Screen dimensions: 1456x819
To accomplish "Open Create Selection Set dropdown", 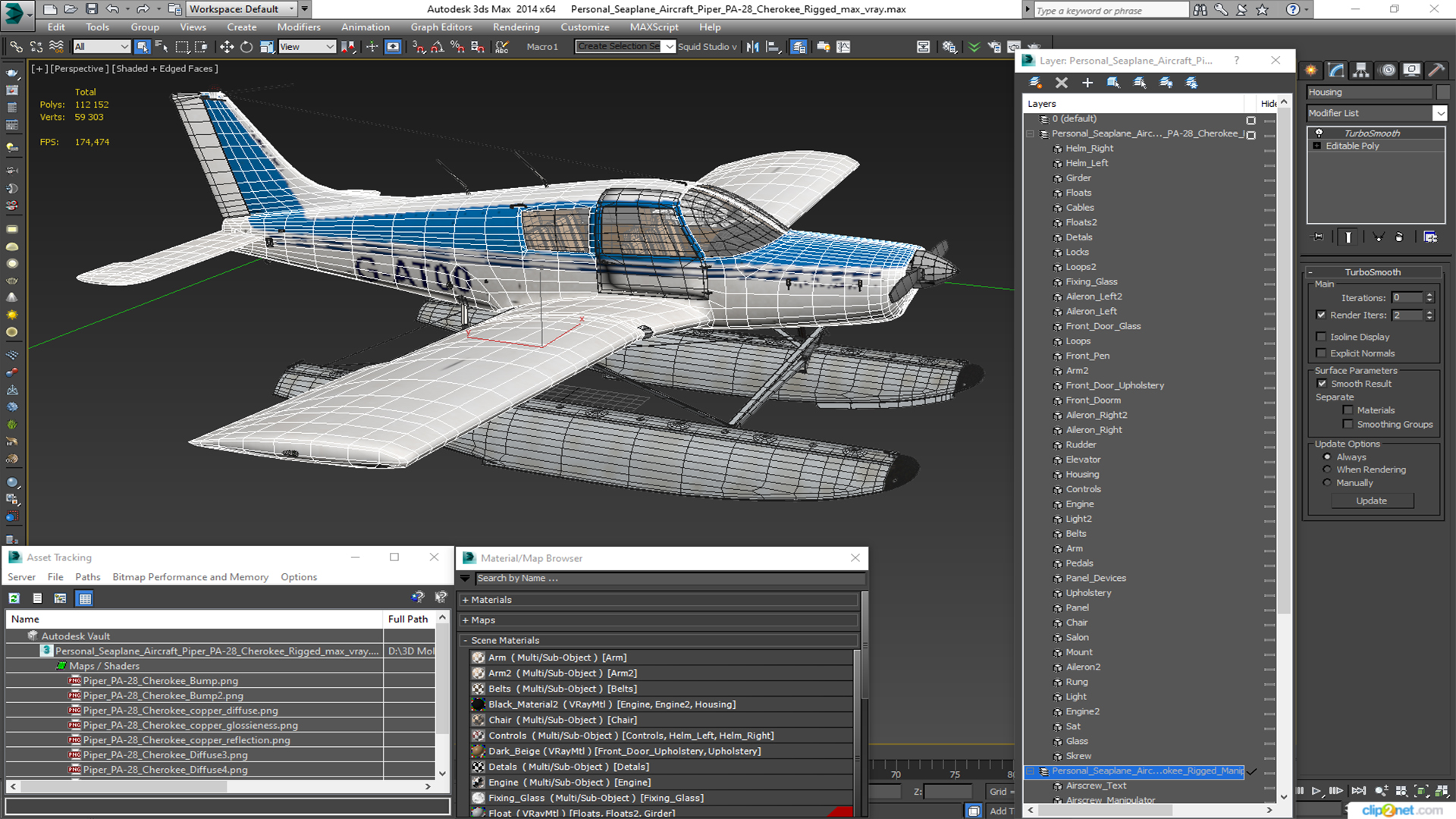I will [x=626, y=47].
